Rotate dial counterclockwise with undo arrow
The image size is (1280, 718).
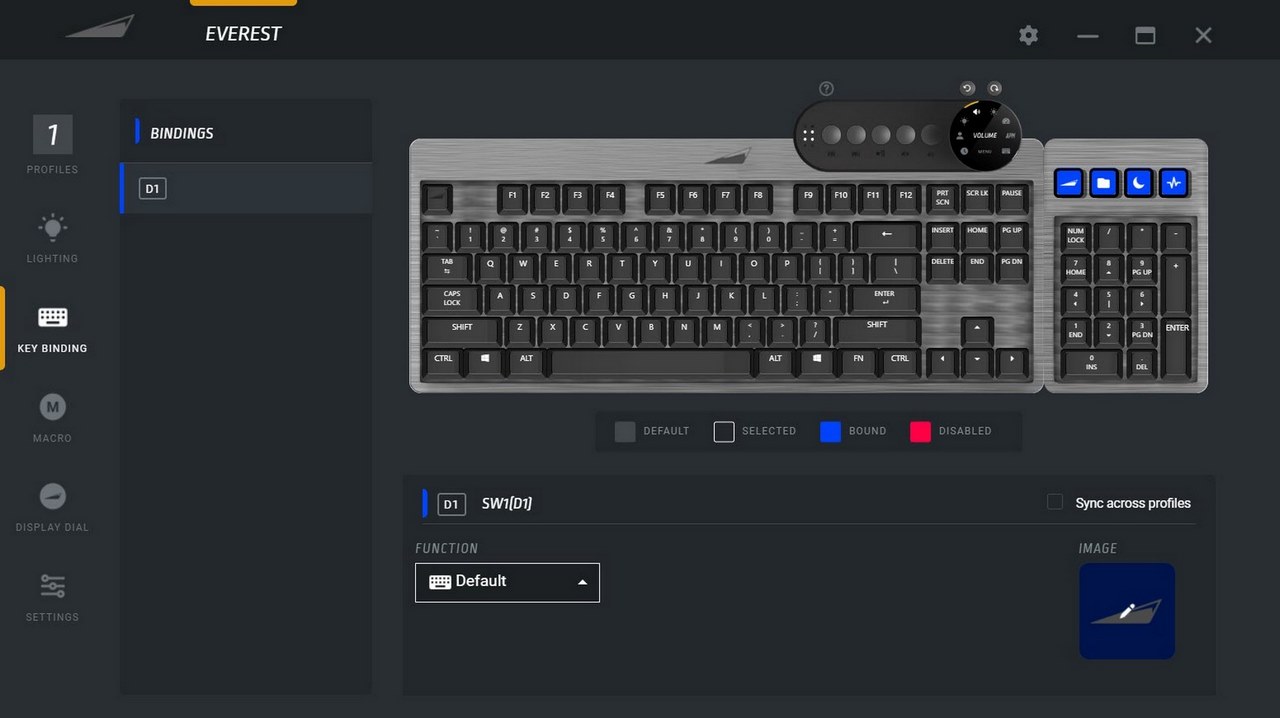[967, 89]
